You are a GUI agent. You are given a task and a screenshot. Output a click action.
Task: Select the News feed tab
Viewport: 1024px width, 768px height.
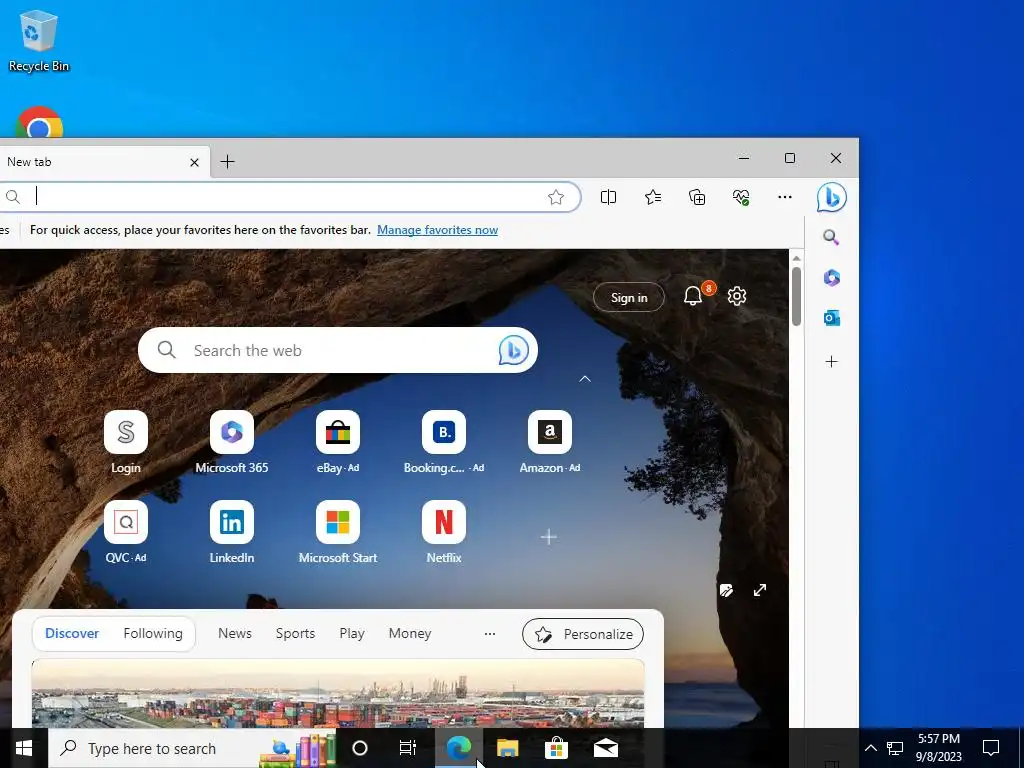235,633
